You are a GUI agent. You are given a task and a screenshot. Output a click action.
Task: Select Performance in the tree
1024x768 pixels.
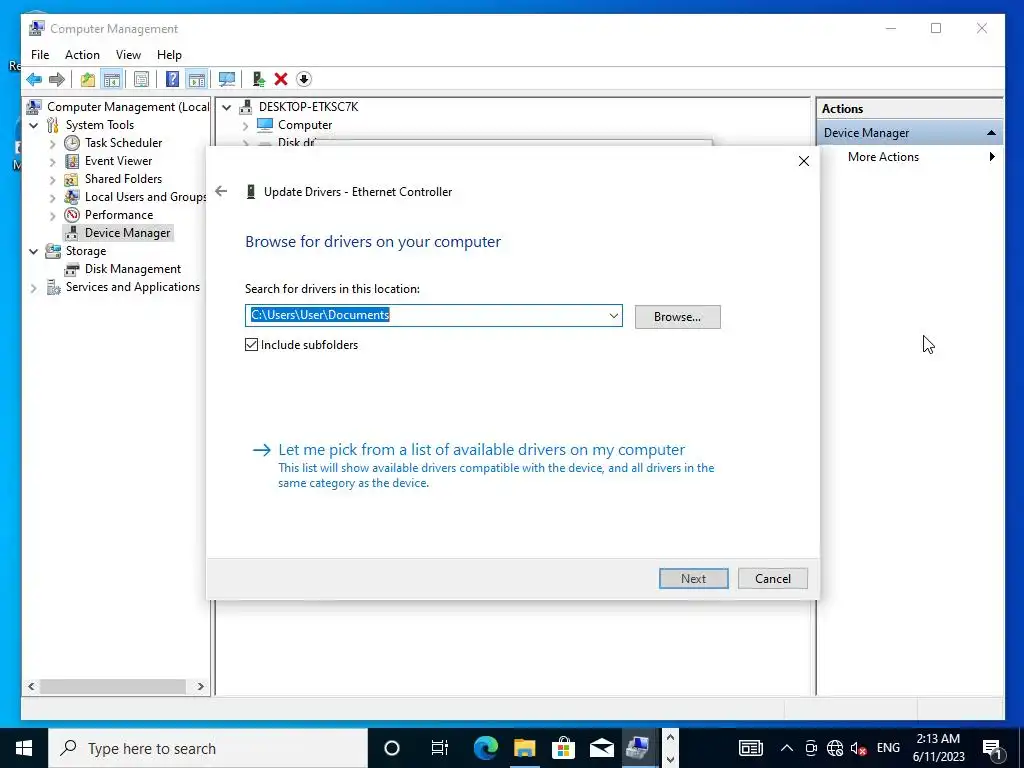(119, 215)
